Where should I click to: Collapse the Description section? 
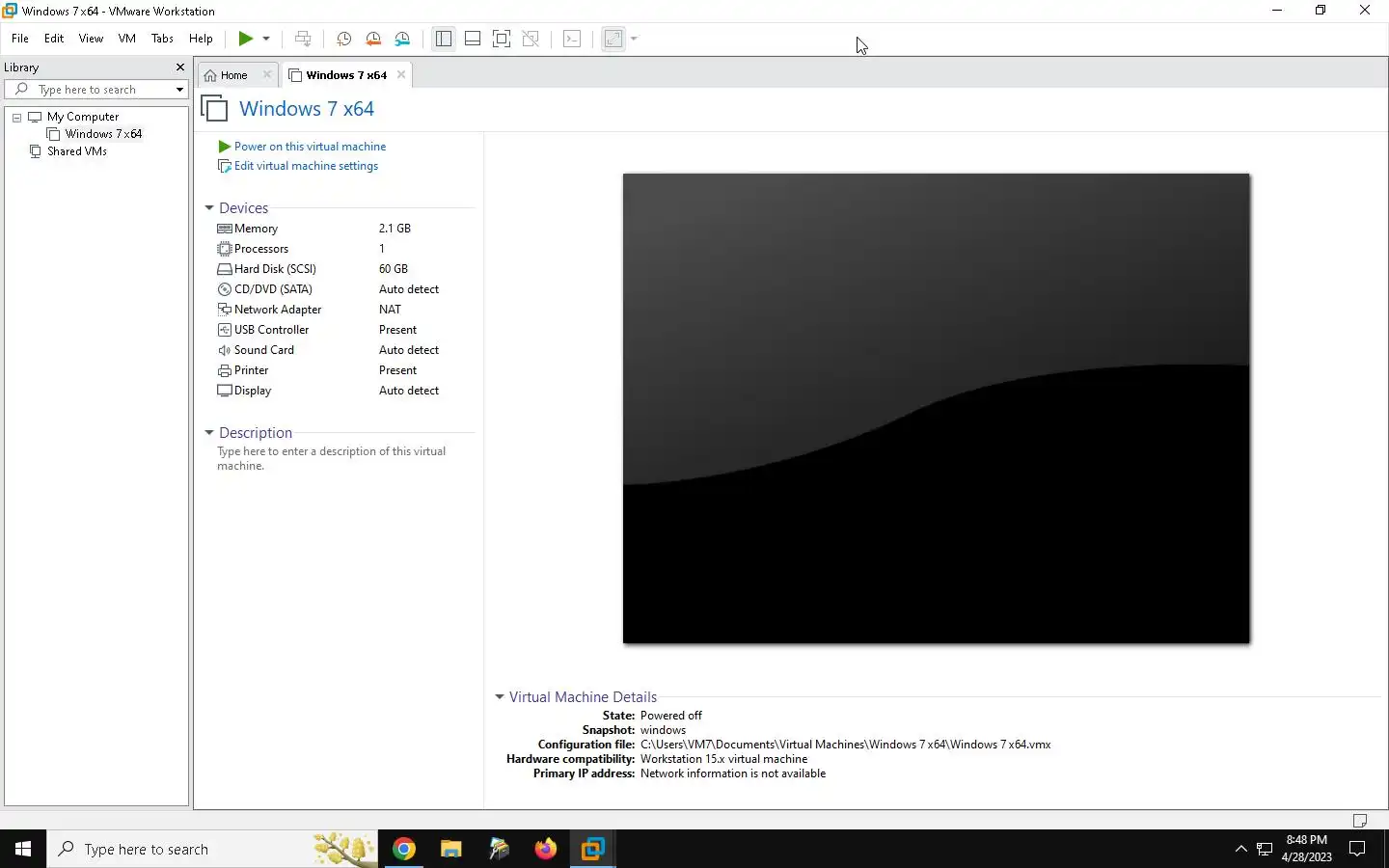pos(209,433)
